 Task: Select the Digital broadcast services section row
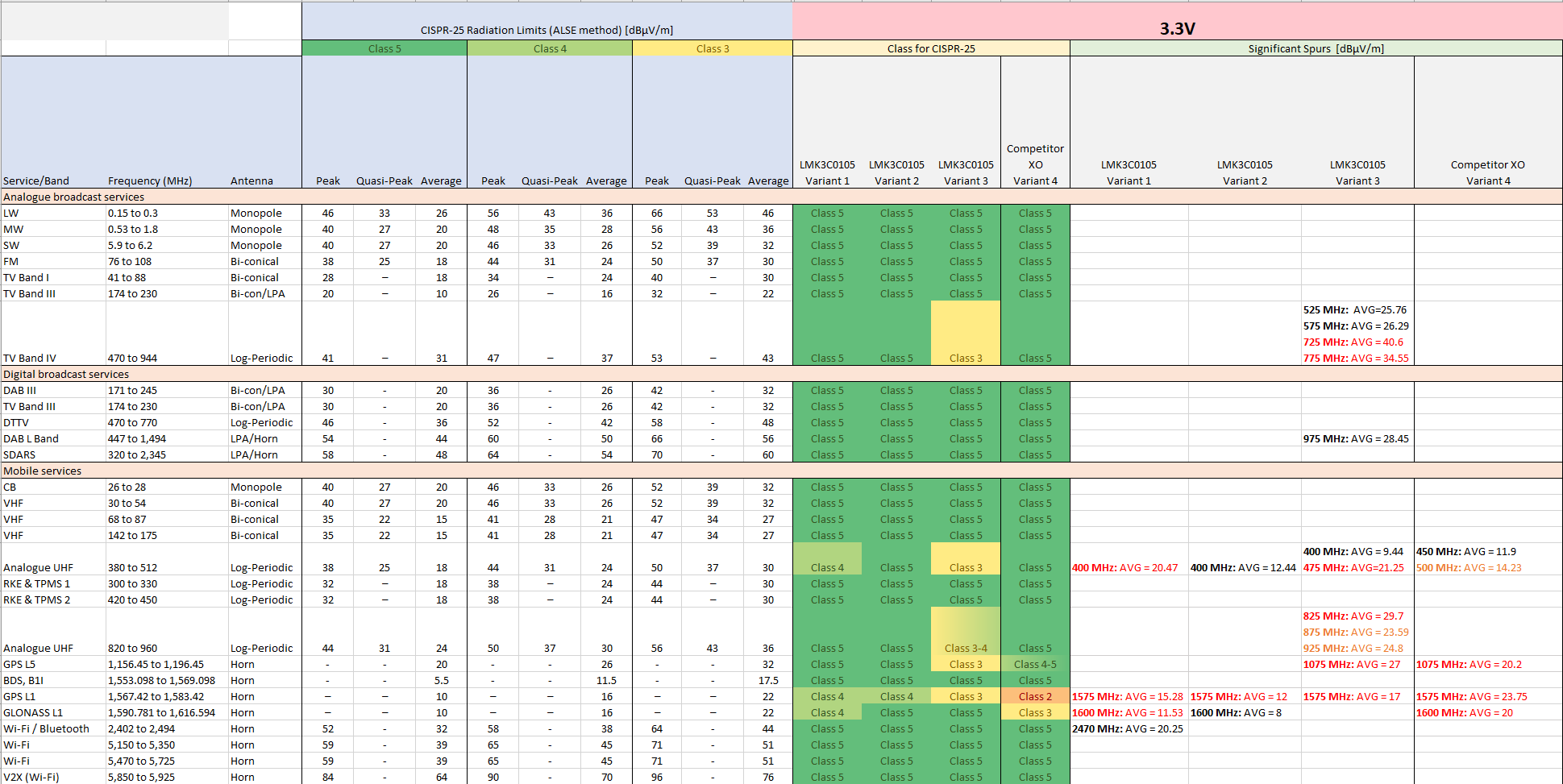66,374
